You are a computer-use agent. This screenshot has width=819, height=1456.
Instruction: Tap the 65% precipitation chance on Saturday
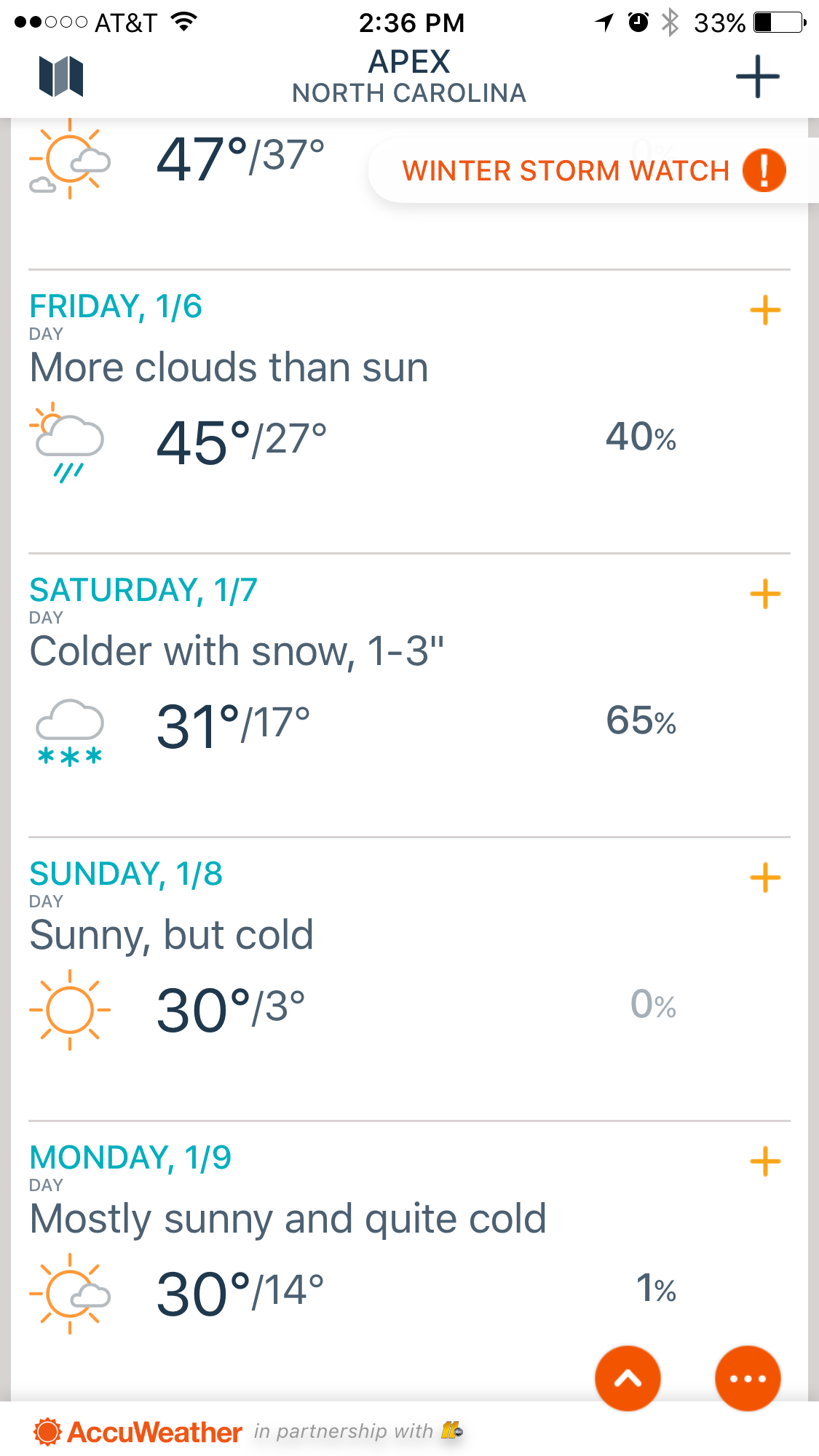(641, 721)
